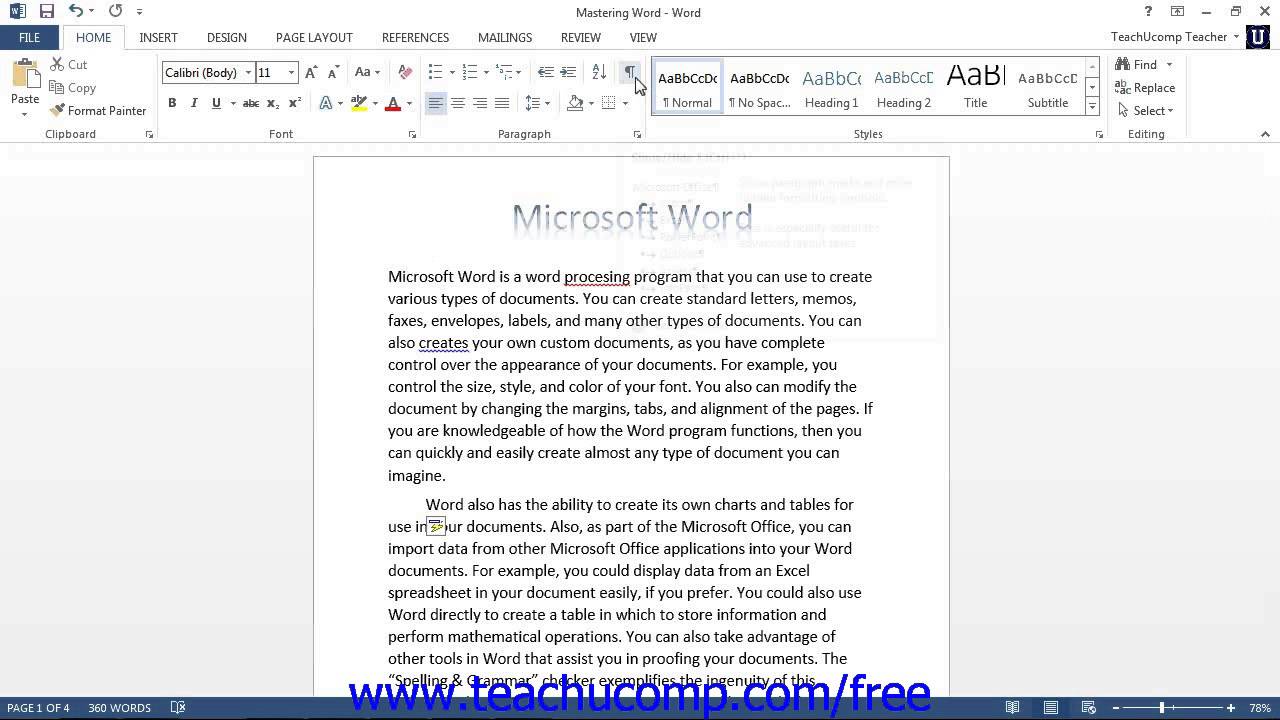
Task: Apply the Title style
Action: [976, 88]
